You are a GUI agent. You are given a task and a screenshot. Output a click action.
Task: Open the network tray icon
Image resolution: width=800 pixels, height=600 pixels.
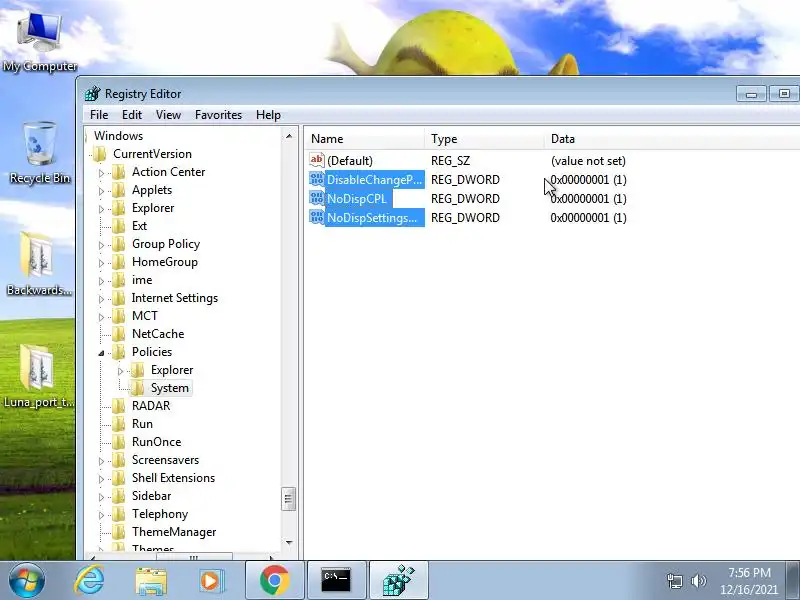pyautogui.click(x=675, y=581)
